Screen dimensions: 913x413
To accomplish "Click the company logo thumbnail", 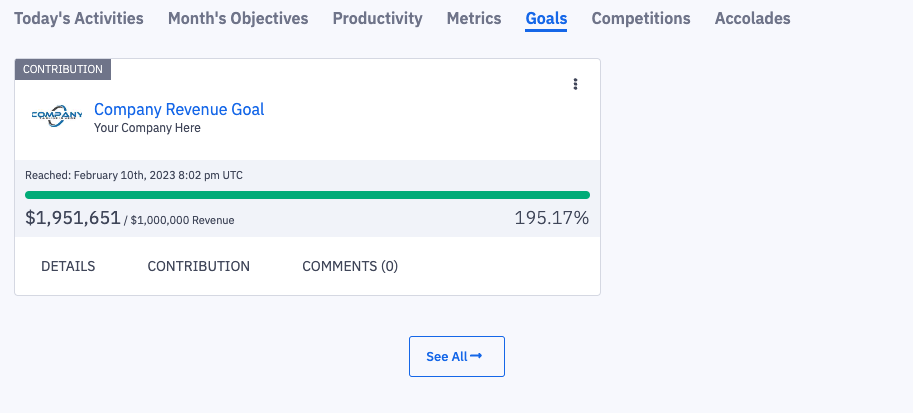I will tap(56, 116).
